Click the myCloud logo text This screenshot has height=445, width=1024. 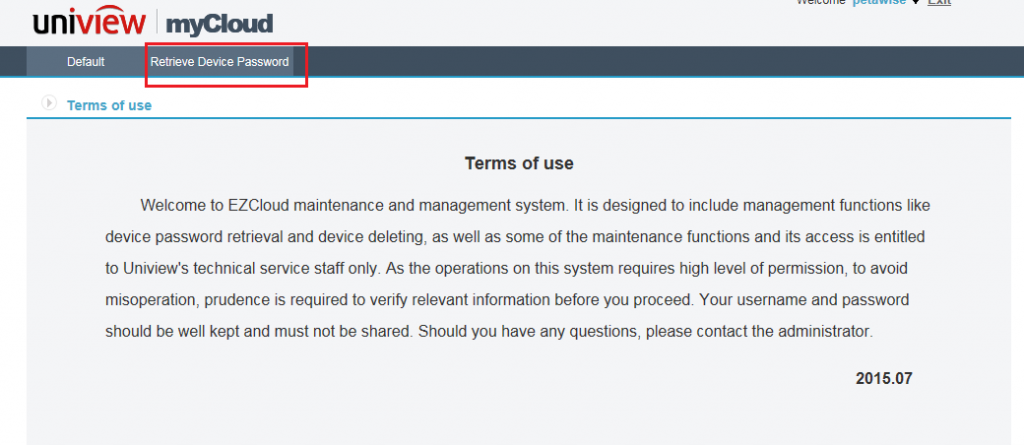(x=219, y=25)
